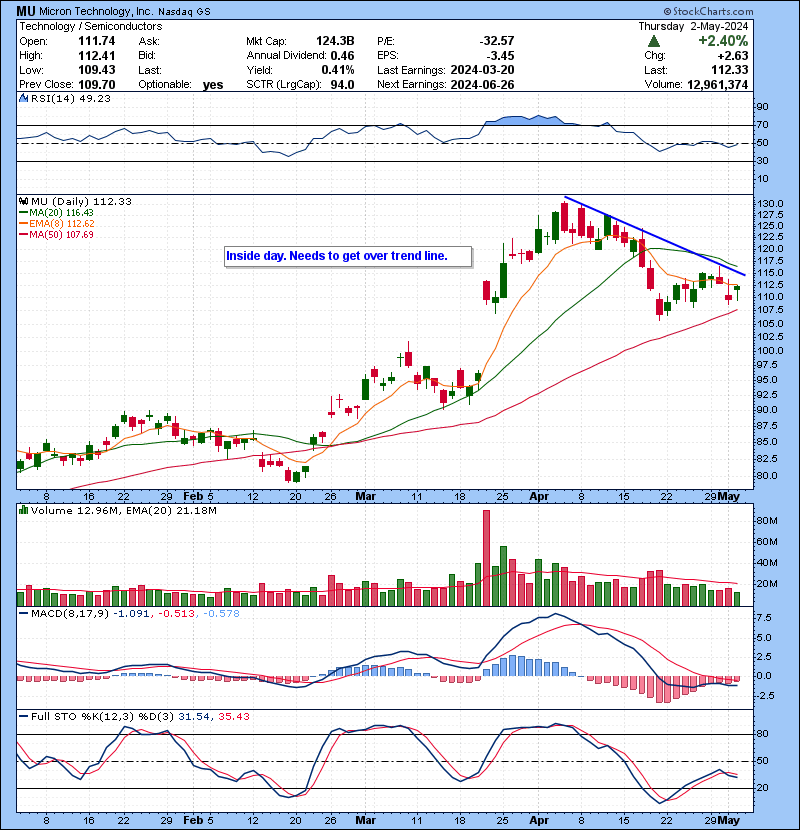The width and height of the screenshot is (800, 830).
Task: Click the Thursday 2-May-2024 date
Action: pyautogui.click(x=693, y=26)
